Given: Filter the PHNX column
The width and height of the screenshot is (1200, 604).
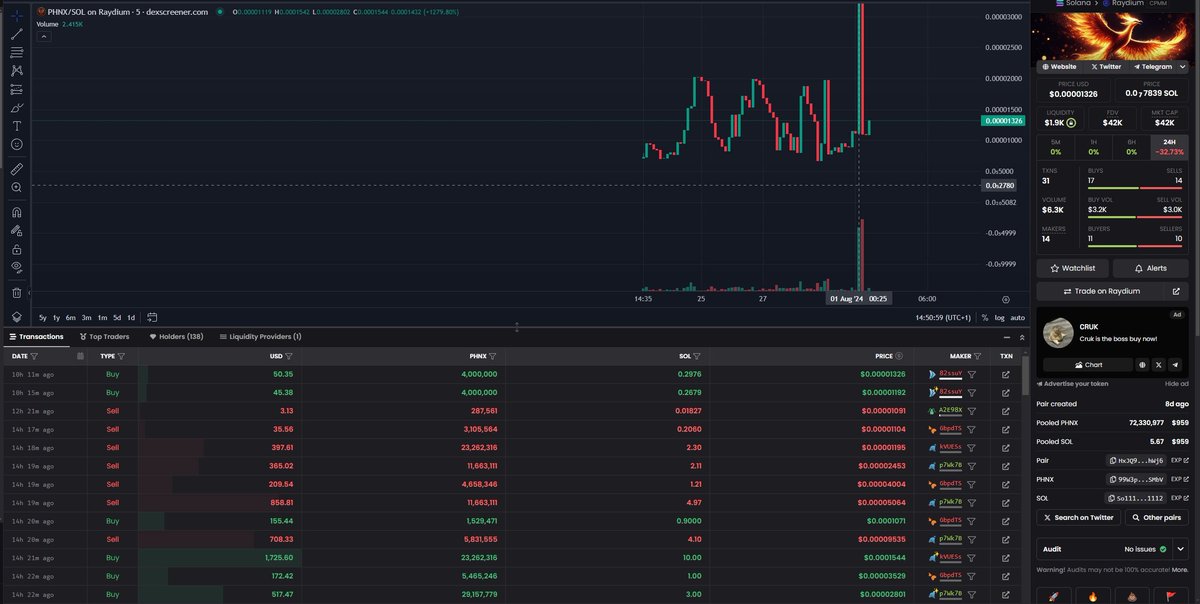Looking at the screenshot, I should coord(493,355).
